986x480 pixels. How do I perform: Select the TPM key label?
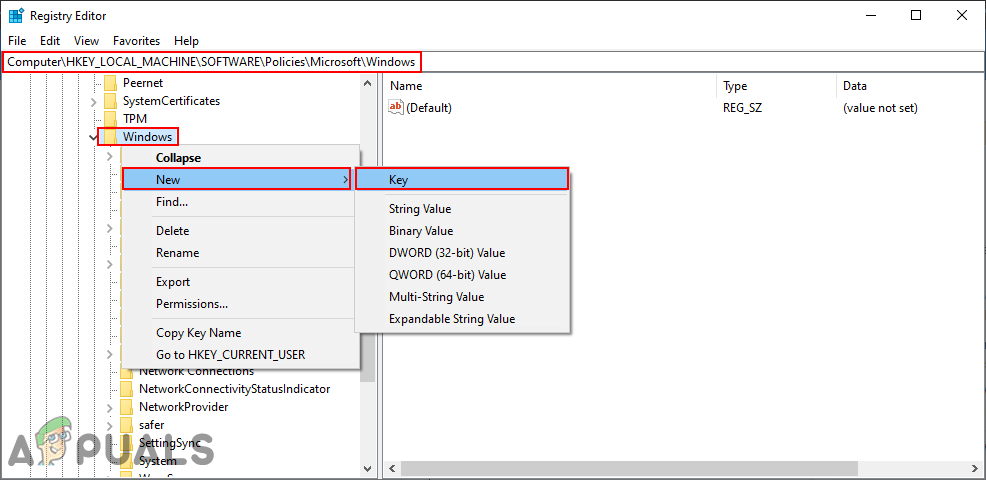[135, 118]
